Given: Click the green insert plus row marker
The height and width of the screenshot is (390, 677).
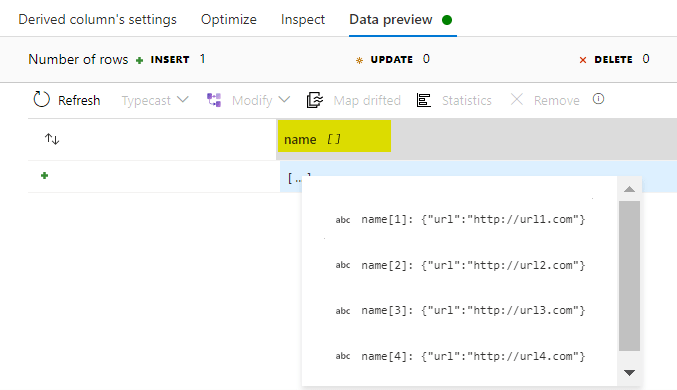Looking at the screenshot, I should 44,175.
